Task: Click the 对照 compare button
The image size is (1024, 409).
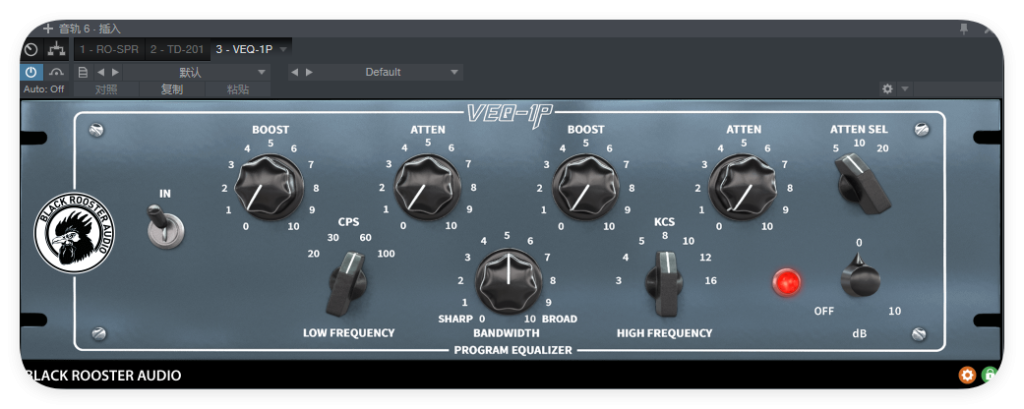Action: 106,90
